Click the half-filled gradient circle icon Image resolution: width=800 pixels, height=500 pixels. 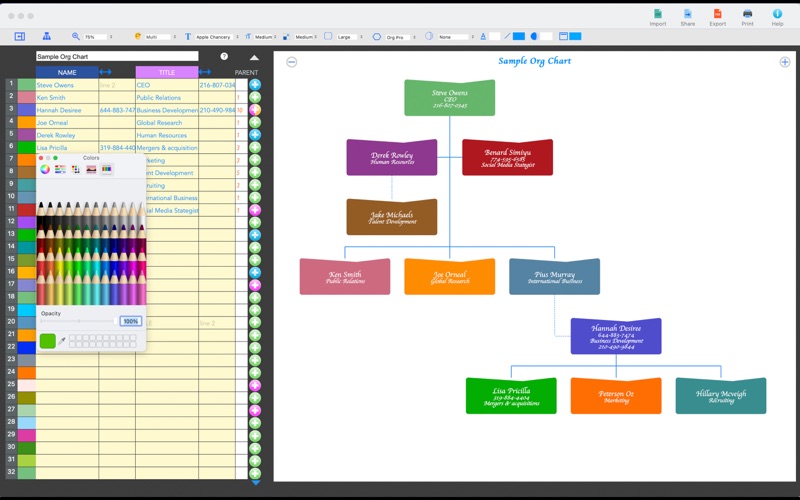[534, 36]
